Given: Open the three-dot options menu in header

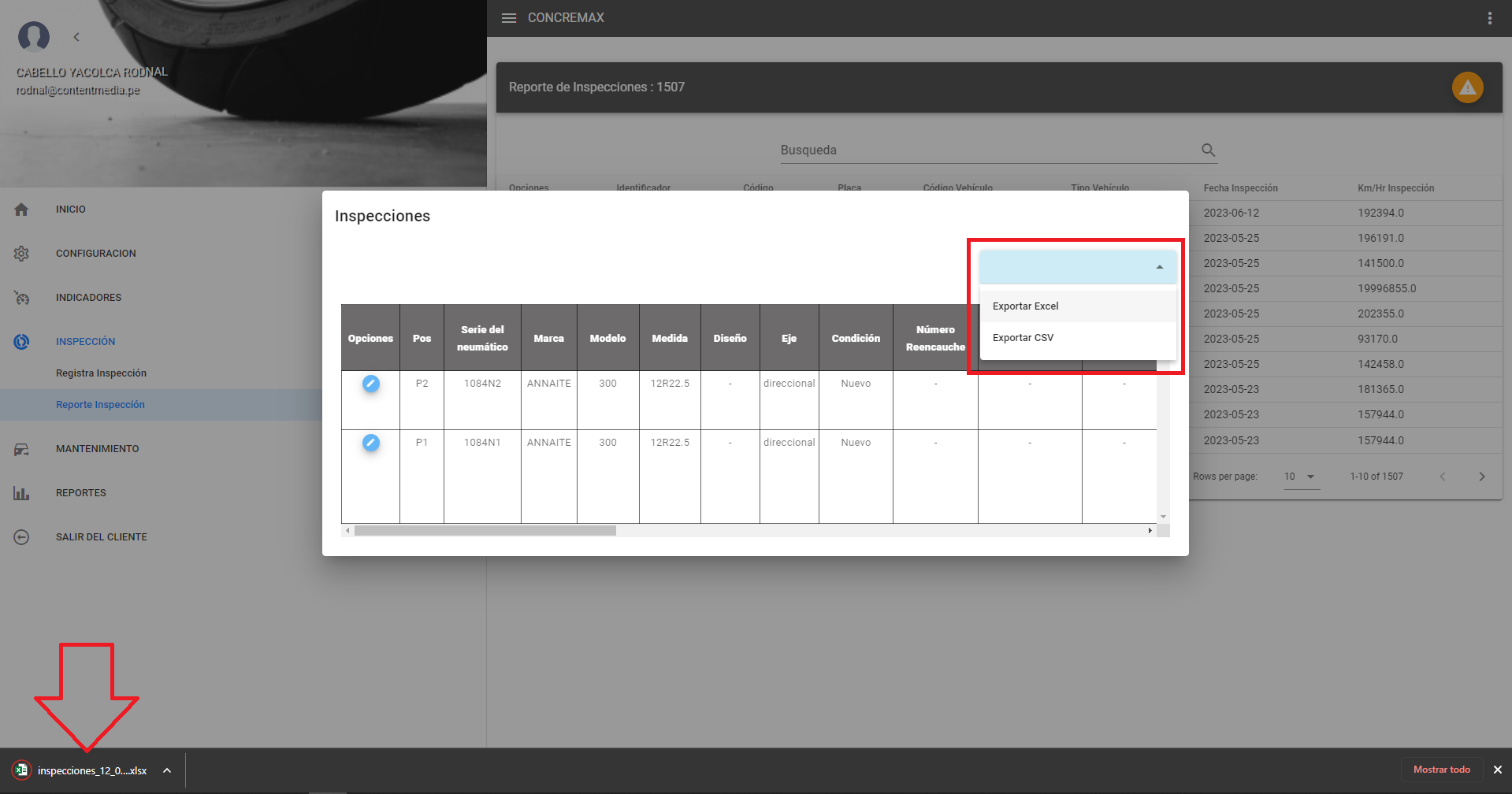Looking at the screenshot, I should click(x=1489, y=18).
